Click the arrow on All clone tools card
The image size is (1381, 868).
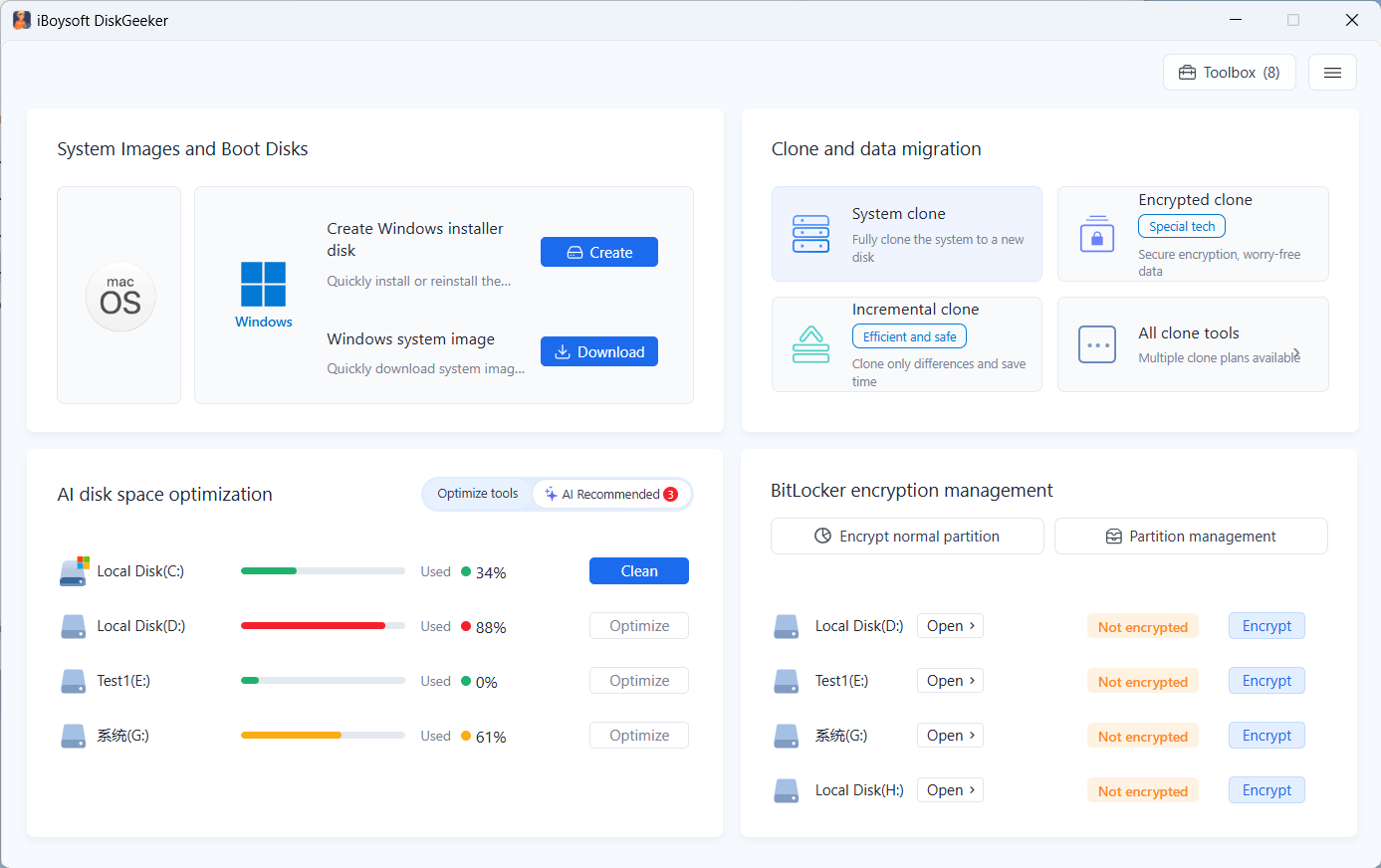pyautogui.click(x=1296, y=353)
